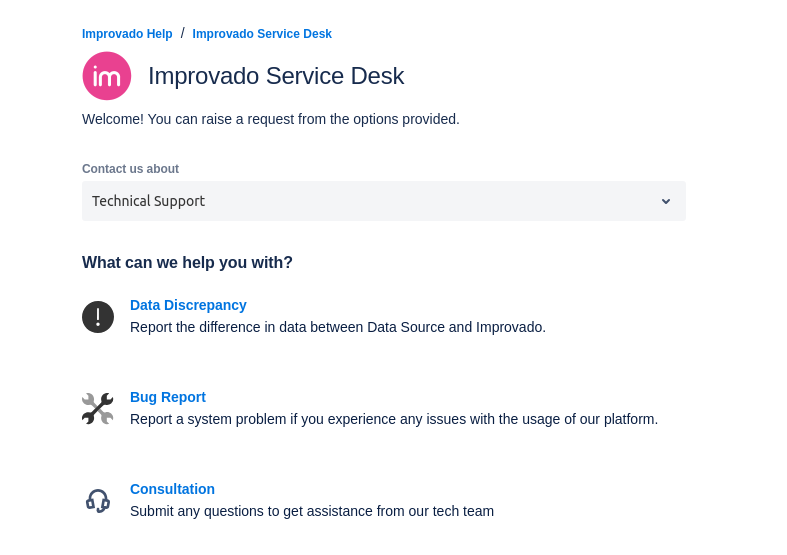Image resolution: width=787 pixels, height=555 pixels.
Task: Click the 'What can we help you with?' heading
Action: pos(187,263)
